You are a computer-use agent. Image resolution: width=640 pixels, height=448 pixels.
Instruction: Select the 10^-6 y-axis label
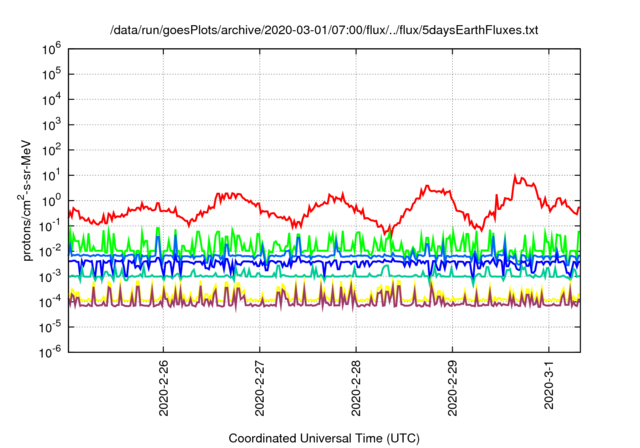point(51,353)
